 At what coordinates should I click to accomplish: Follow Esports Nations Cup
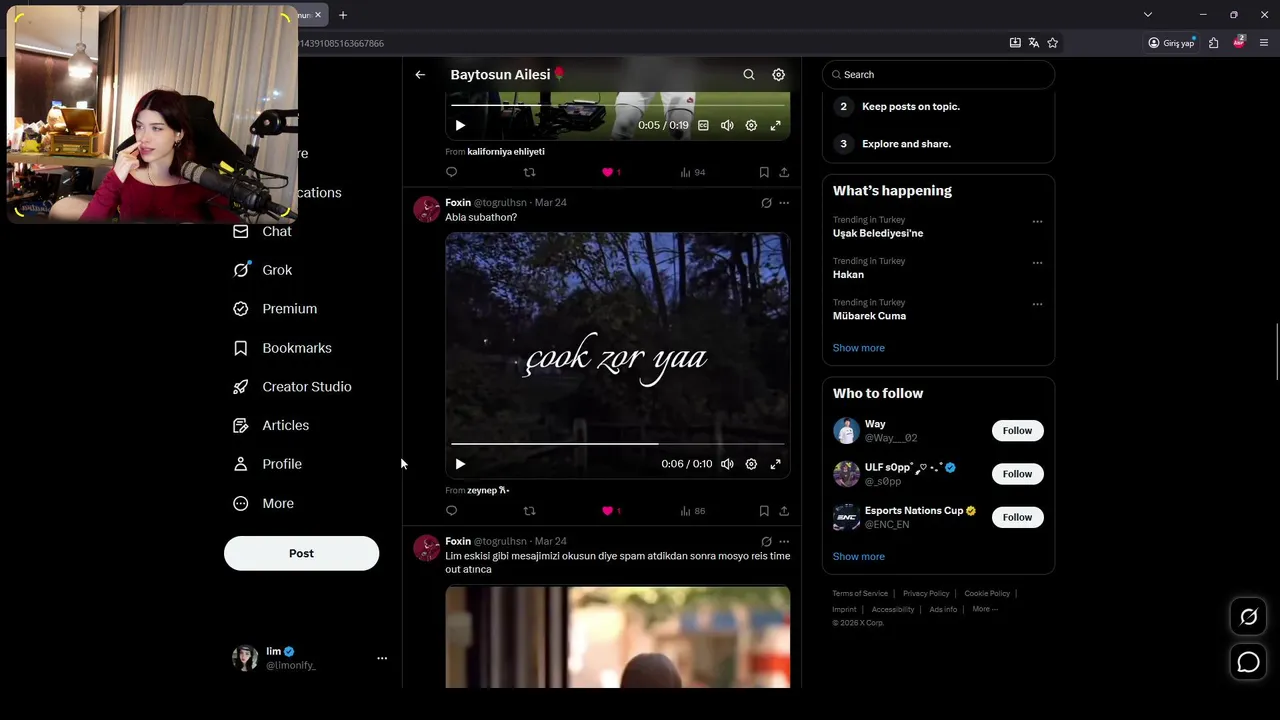click(x=1017, y=517)
